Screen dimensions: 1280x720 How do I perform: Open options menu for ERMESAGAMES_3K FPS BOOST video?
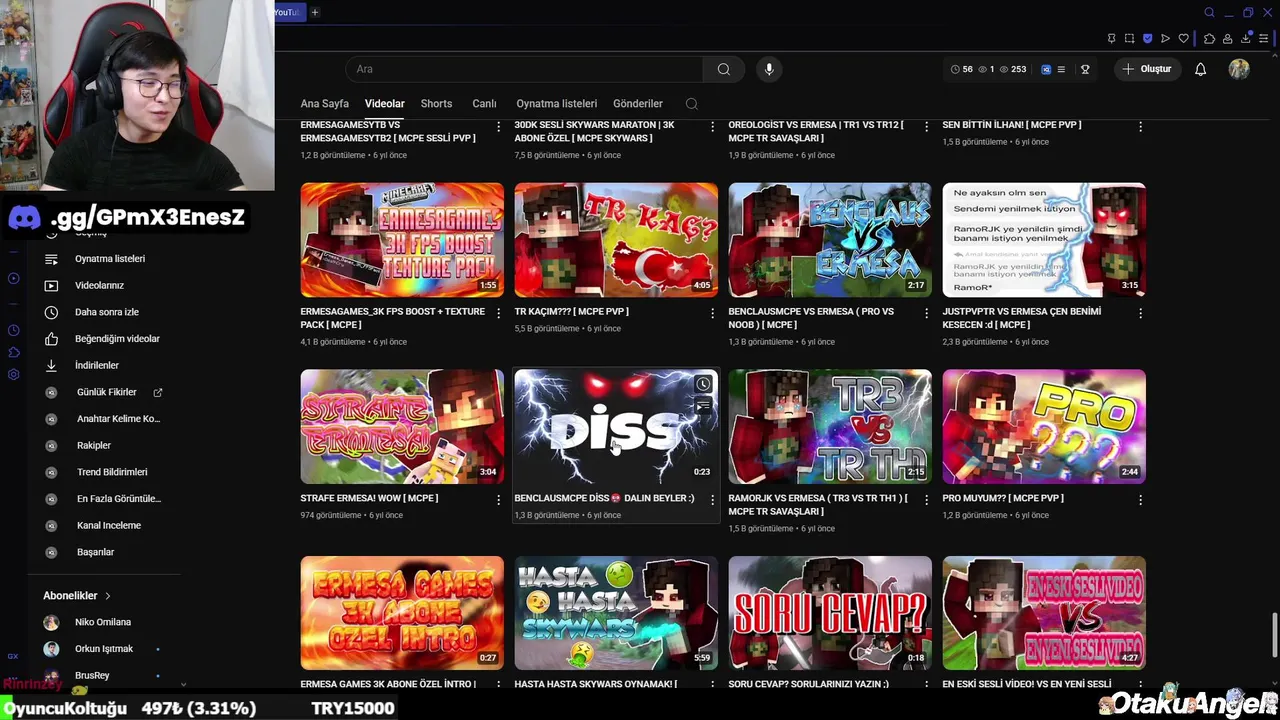click(498, 313)
